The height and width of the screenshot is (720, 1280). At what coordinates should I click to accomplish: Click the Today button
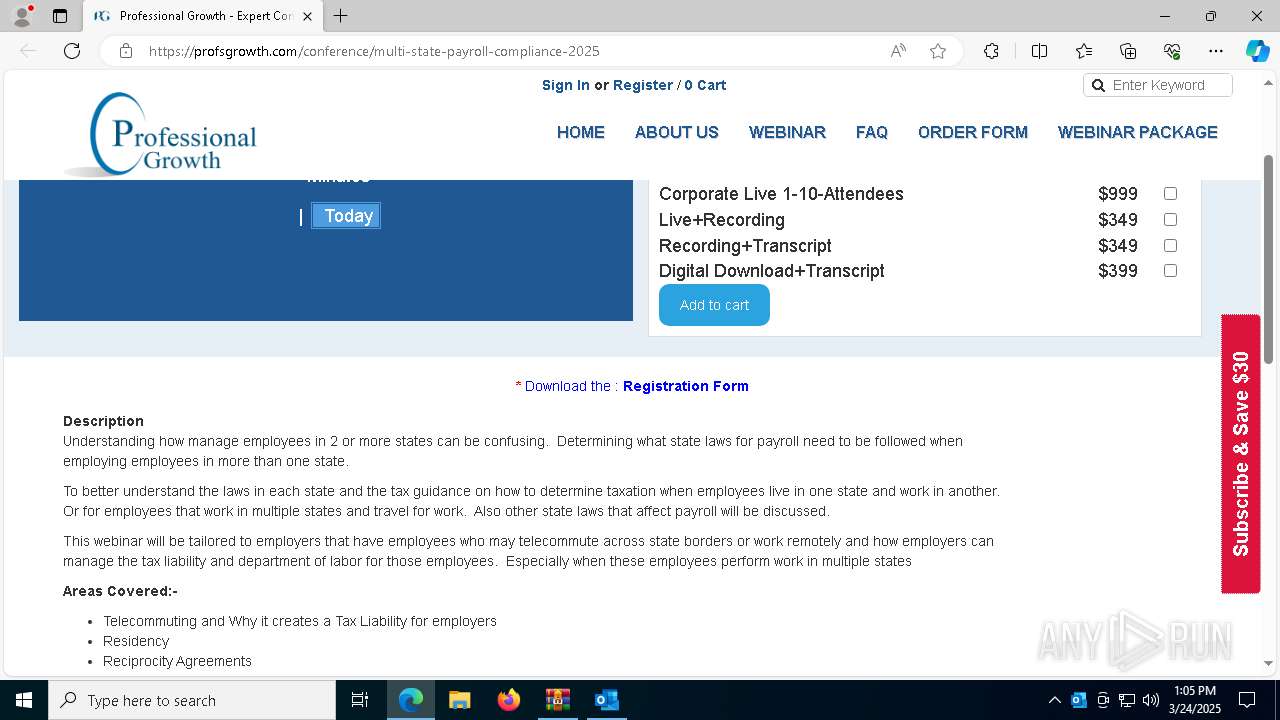point(346,216)
